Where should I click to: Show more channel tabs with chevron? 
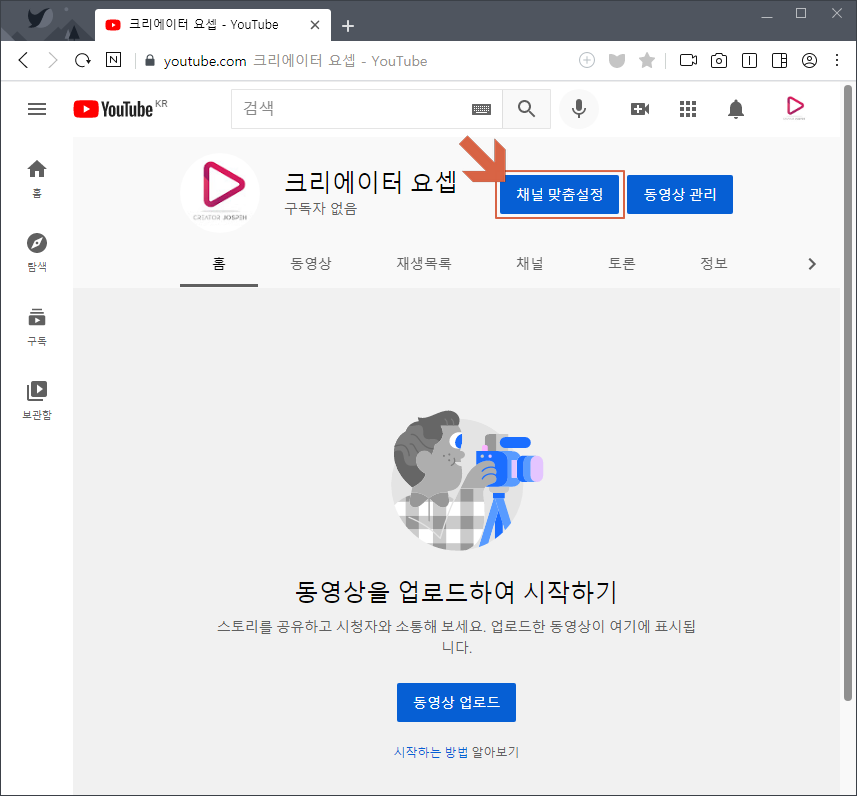point(812,264)
